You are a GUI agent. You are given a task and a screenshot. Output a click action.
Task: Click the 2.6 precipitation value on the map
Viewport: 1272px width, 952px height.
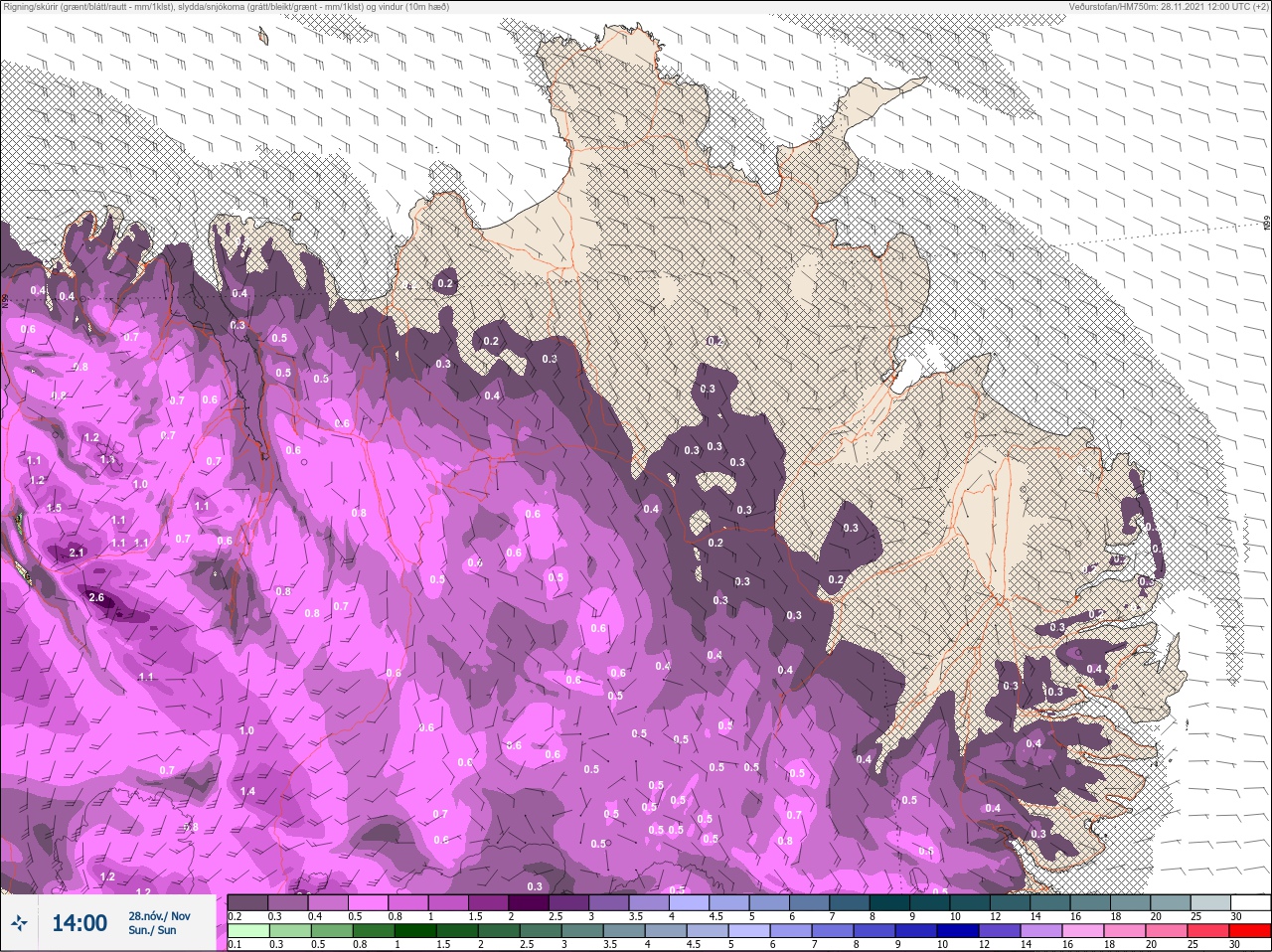pos(96,598)
